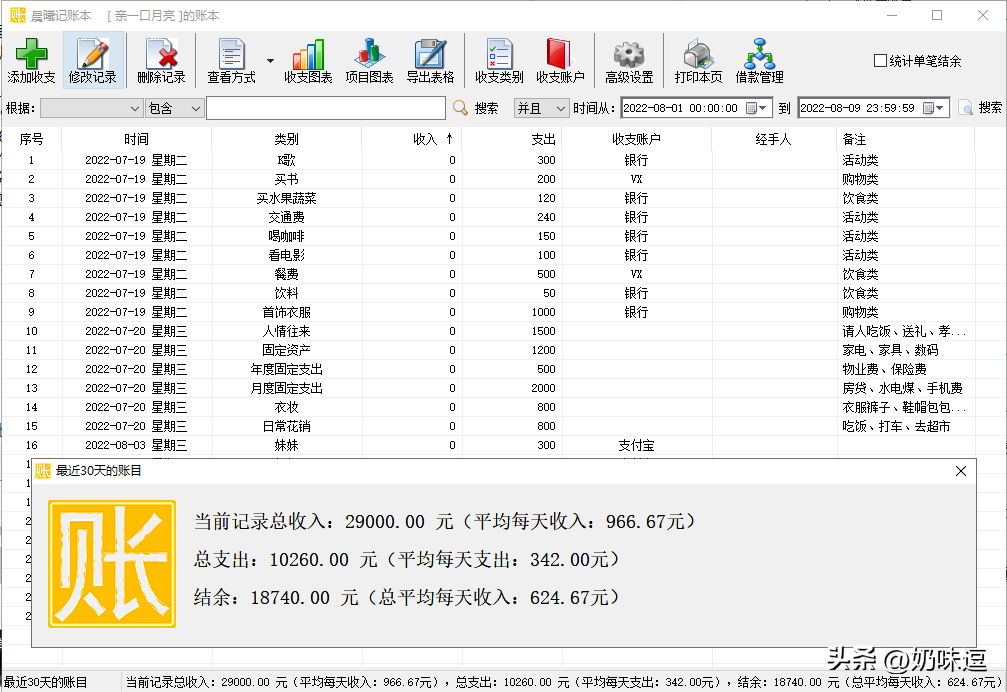Select the 首饰衣服 row
This screenshot has width=1007, height=692.
(x=488, y=312)
